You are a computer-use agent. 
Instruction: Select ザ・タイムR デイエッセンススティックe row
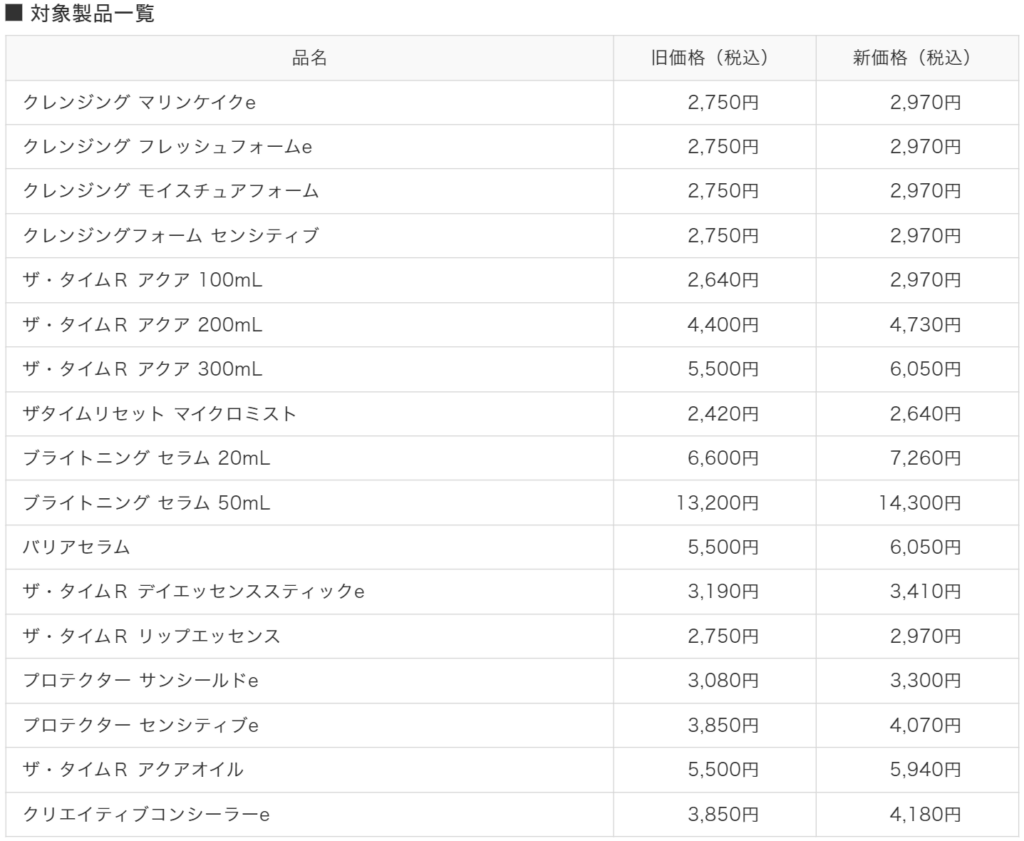pos(194,591)
